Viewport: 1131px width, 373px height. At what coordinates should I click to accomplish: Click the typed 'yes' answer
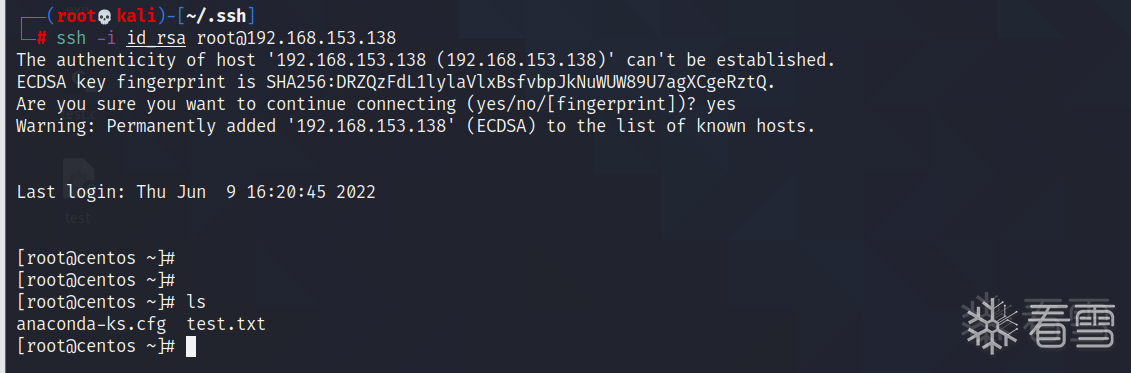click(721, 105)
